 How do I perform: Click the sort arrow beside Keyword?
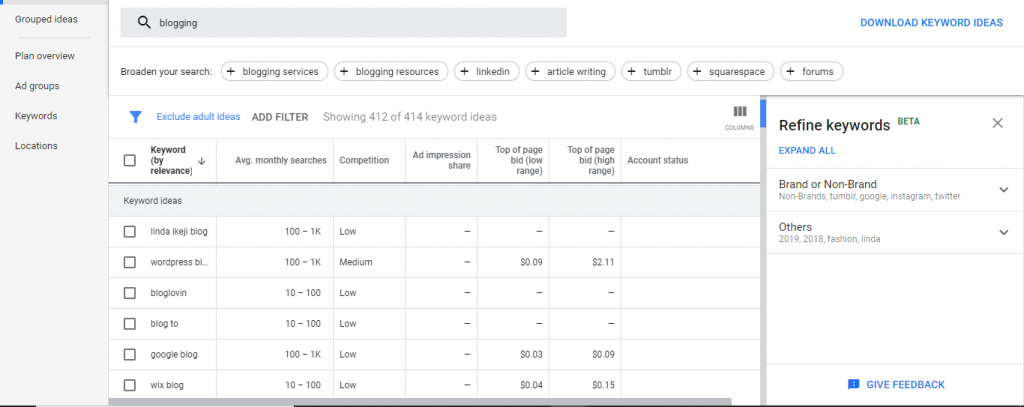201,161
